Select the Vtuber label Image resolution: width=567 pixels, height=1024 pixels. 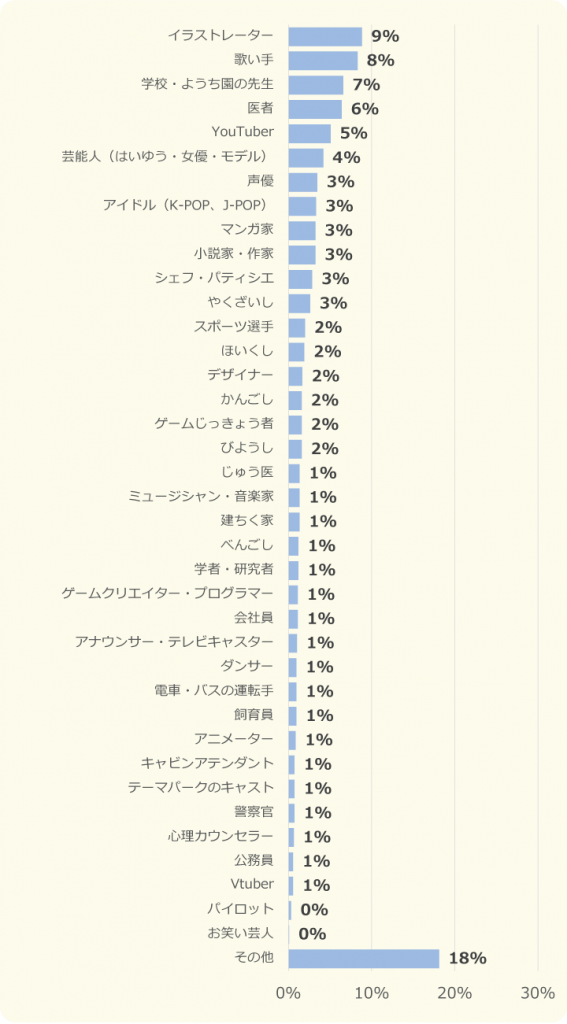(x=252, y=884)
